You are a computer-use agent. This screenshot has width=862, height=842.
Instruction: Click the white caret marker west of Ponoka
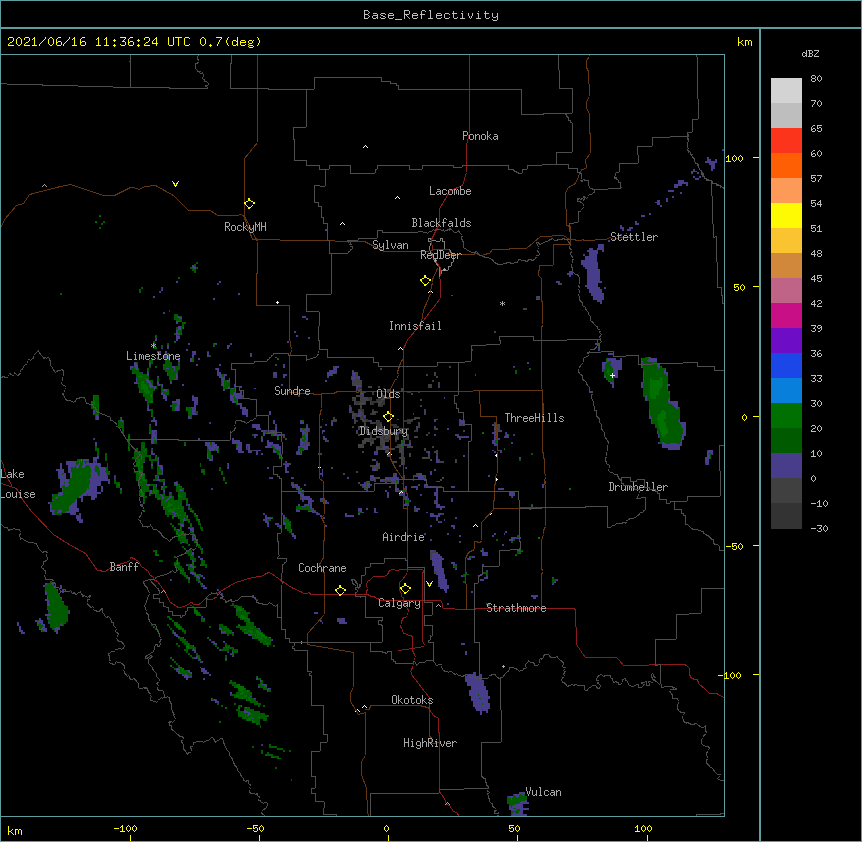click(365, 147)
